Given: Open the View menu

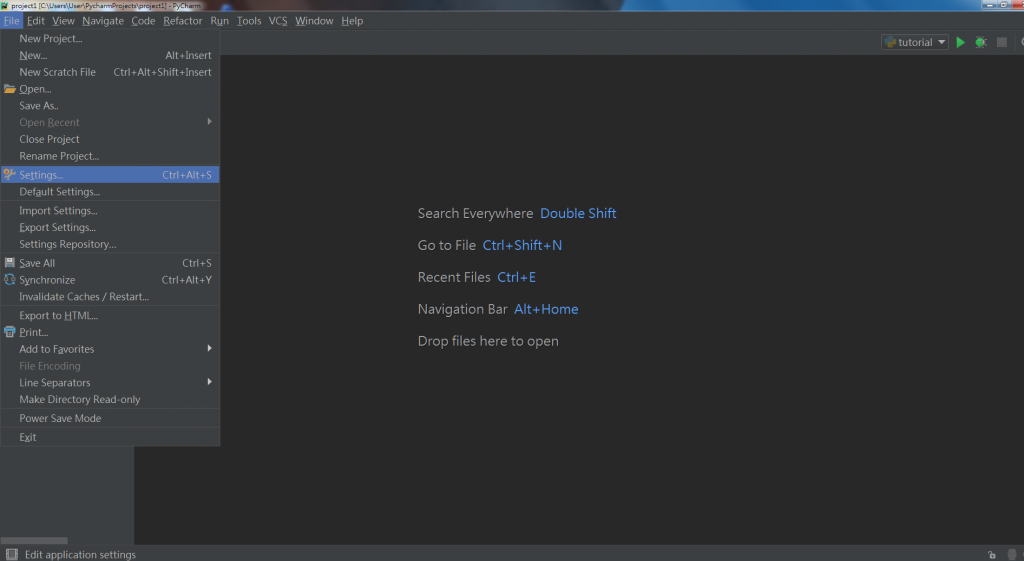Looking at the screenshot, I should coord(63,21).
